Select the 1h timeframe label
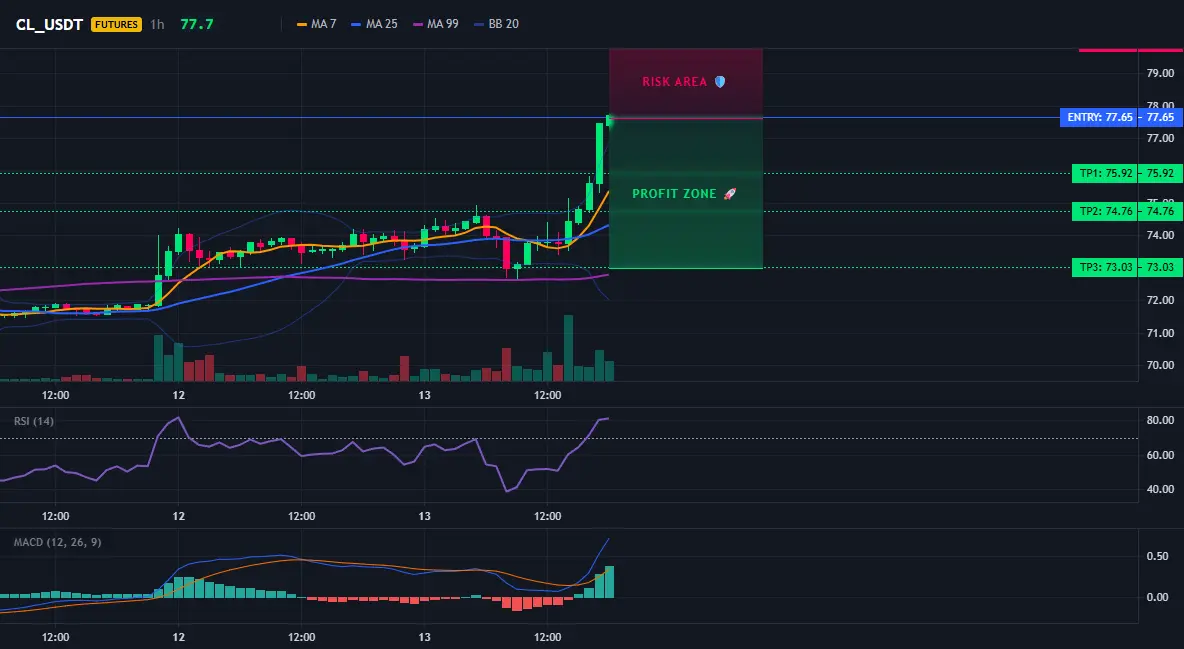 tap(157, 24)
